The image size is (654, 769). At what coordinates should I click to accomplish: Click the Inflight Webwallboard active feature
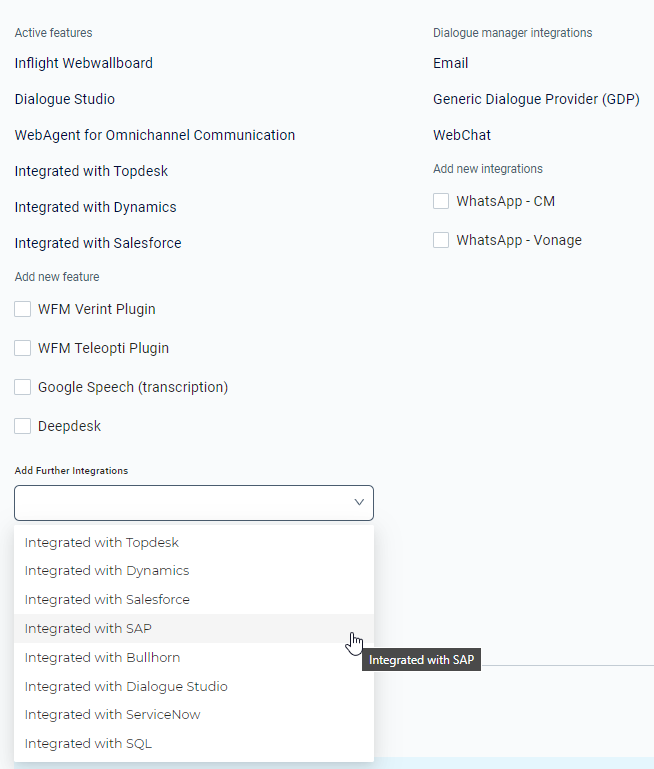[x=84, y=63]
